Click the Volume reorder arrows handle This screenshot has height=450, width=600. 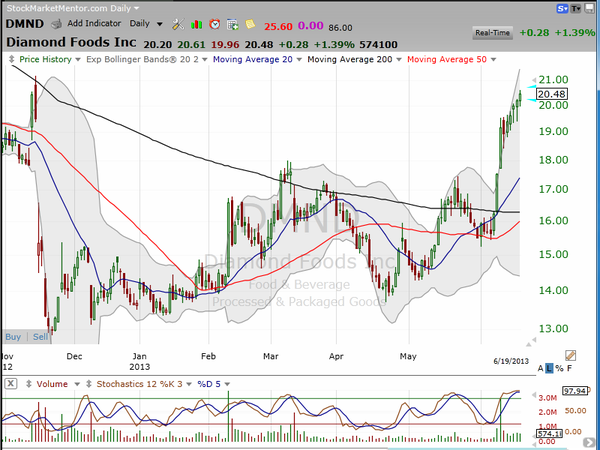pyautogui.click(x=28, y=383)
